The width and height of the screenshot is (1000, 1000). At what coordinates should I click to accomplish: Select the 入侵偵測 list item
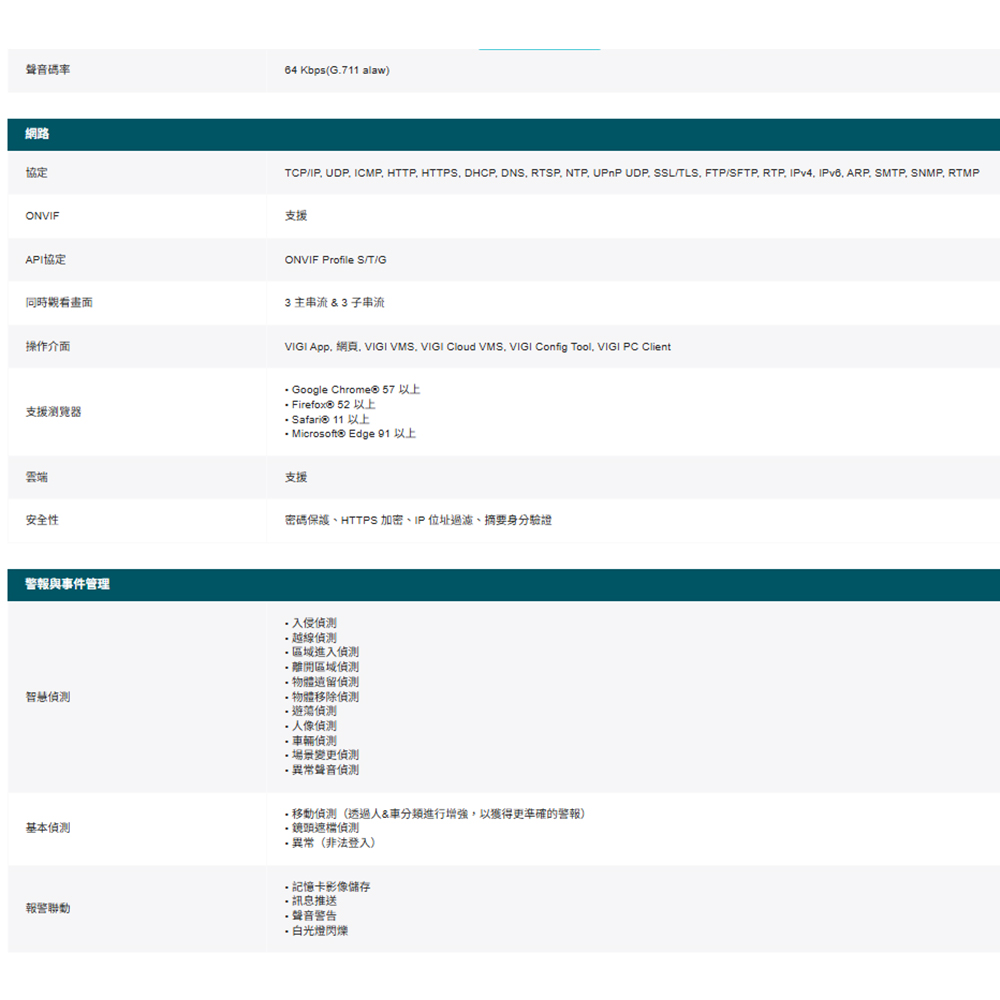[313, 623]
